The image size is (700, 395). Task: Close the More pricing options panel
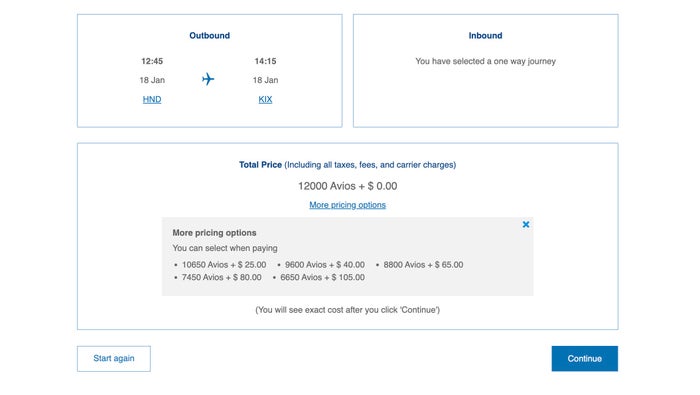pos(526,225)
